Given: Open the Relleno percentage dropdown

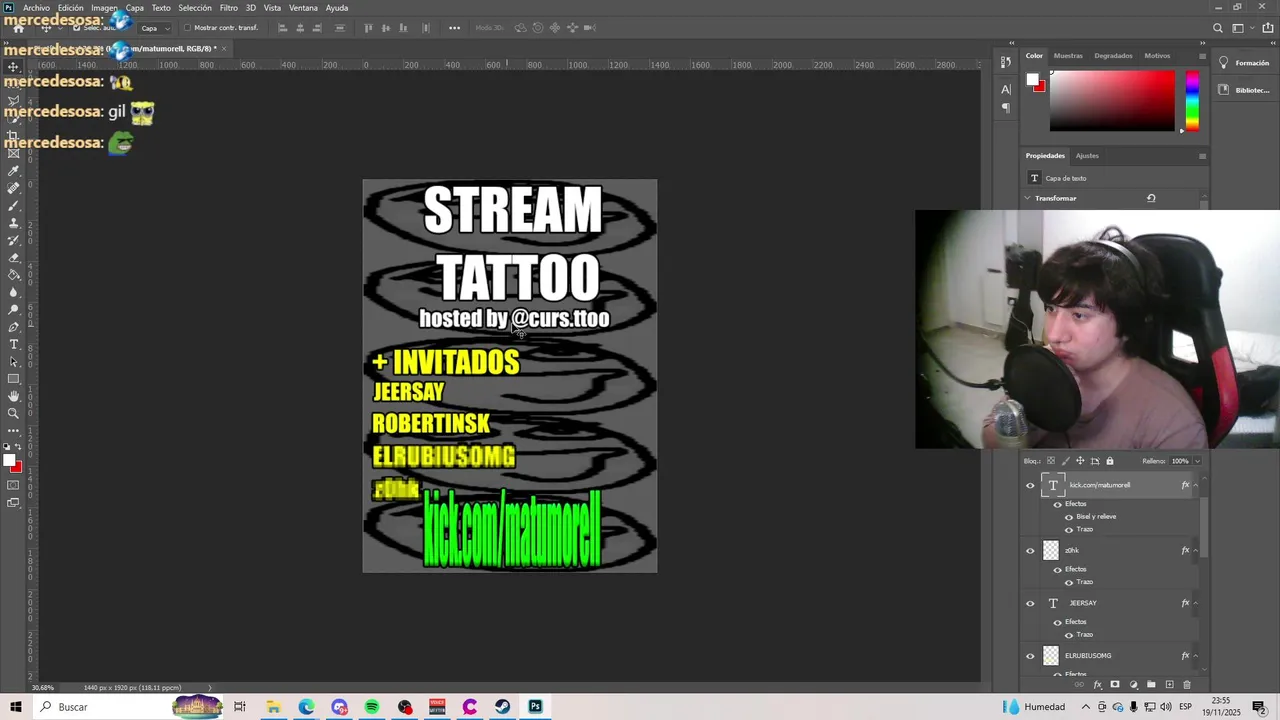Looking at the screenshot, I should click(1197, 461).
